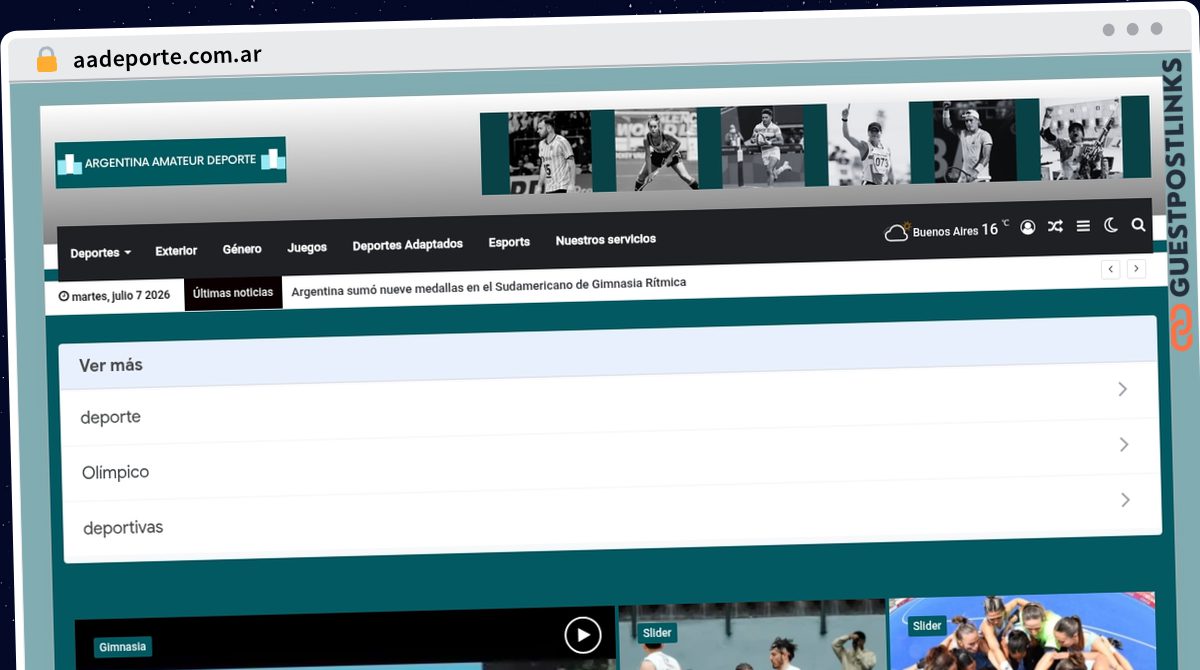Click the Ver más heading
This screenshot has height=670, width=1200.
pos(111,365)
